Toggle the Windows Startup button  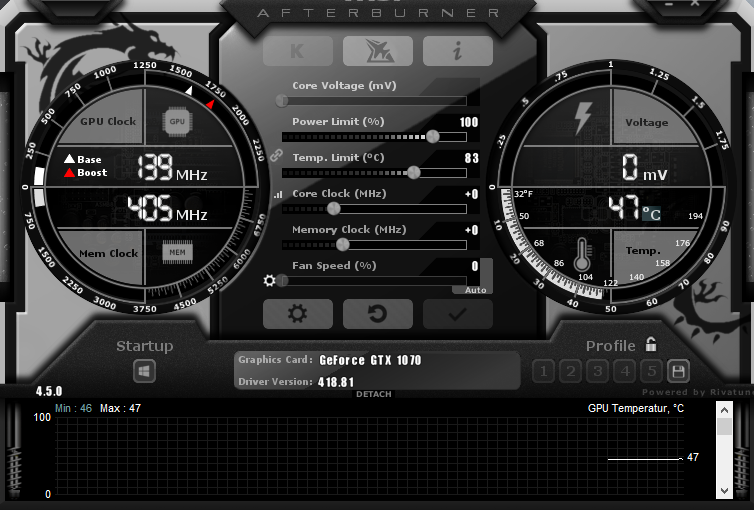tap(145, 371)
